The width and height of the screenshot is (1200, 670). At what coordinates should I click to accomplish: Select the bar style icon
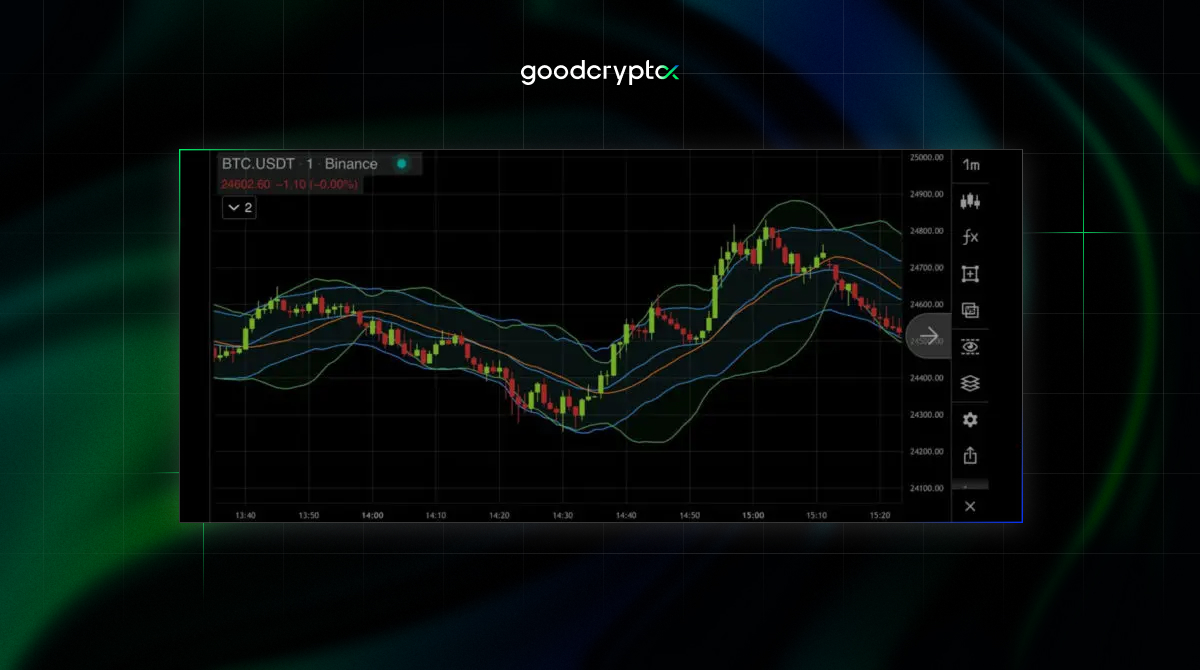click(969, 201)
